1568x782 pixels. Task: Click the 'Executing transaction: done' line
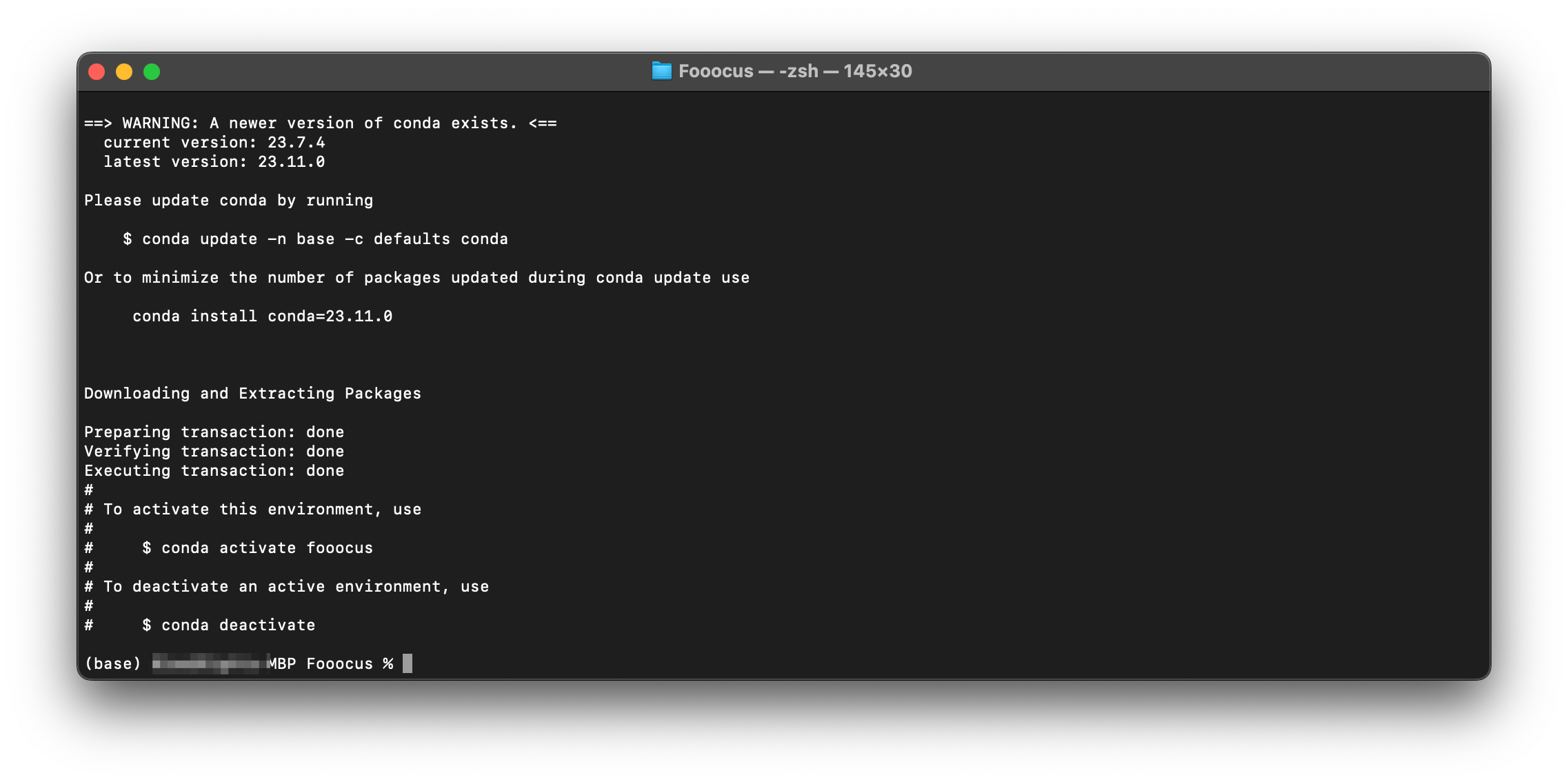point(214,470)
